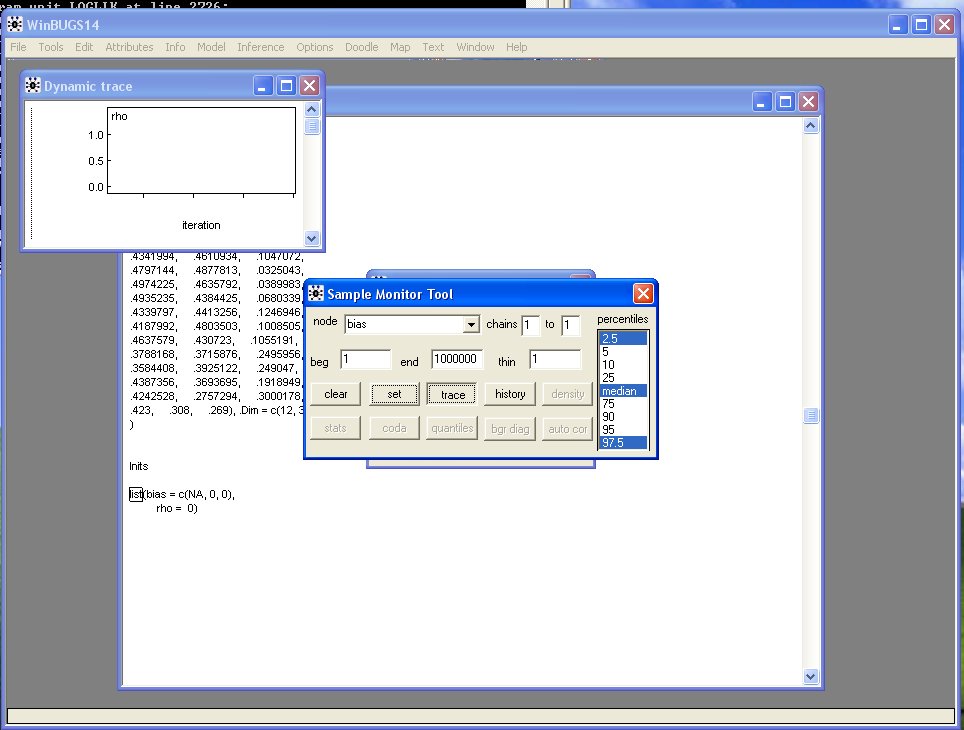The image size is (964, 730).
Task: Open the Inference menu
Action: (260, 47)
